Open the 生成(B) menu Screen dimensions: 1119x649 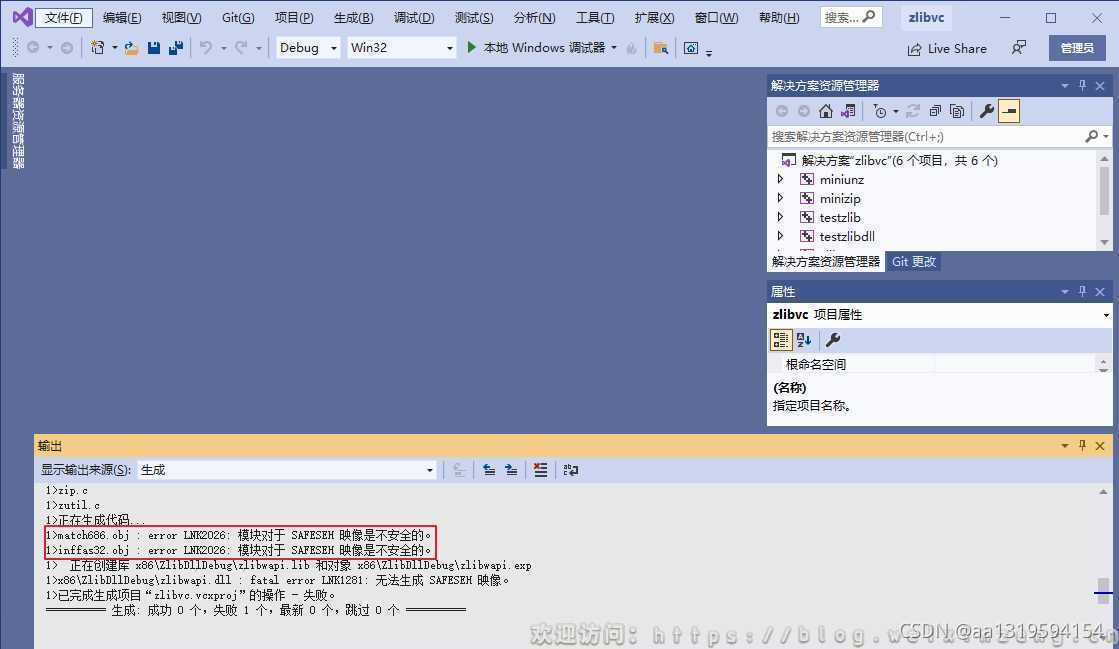(354, 18)
